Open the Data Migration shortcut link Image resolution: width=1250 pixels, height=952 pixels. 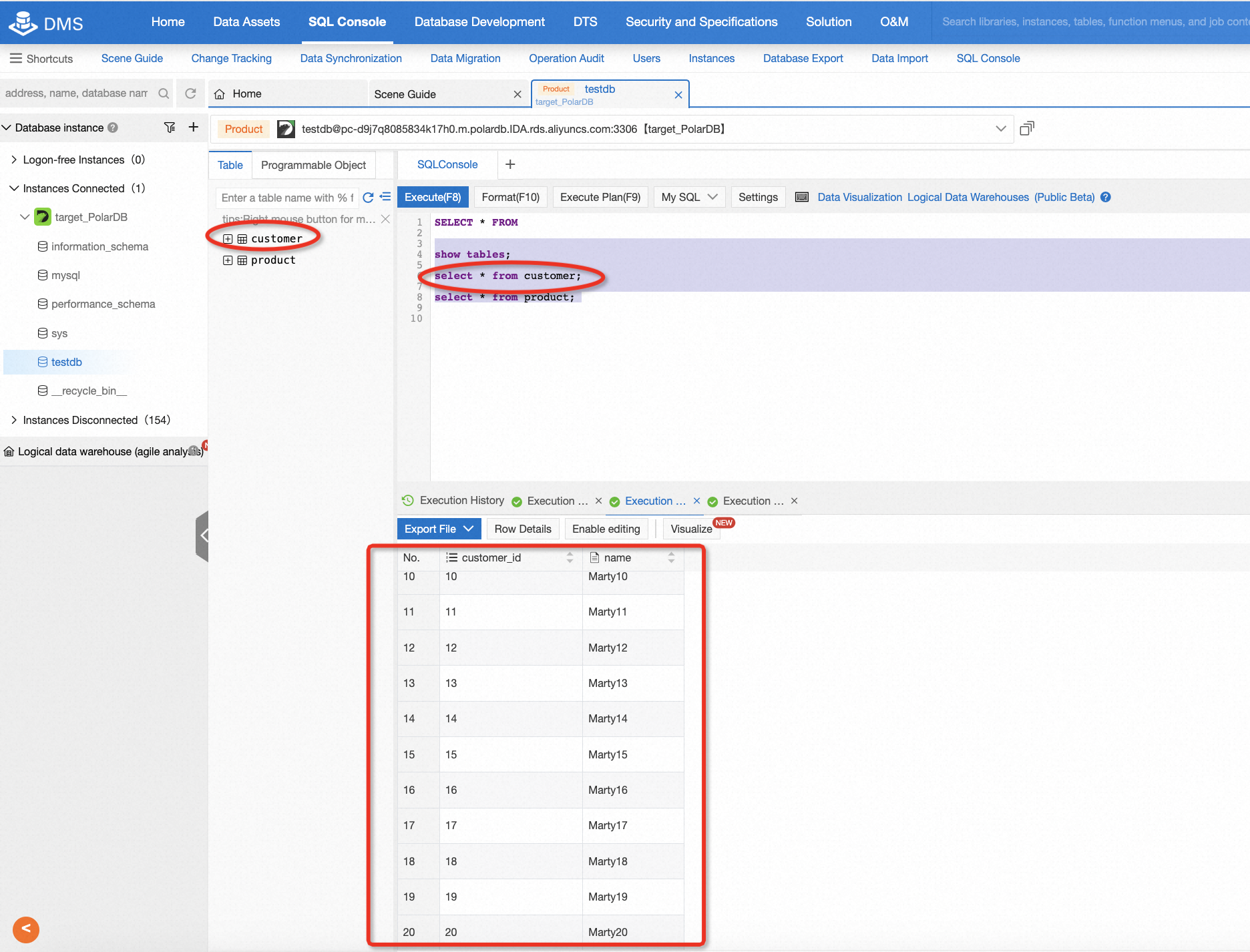point(465,58)
